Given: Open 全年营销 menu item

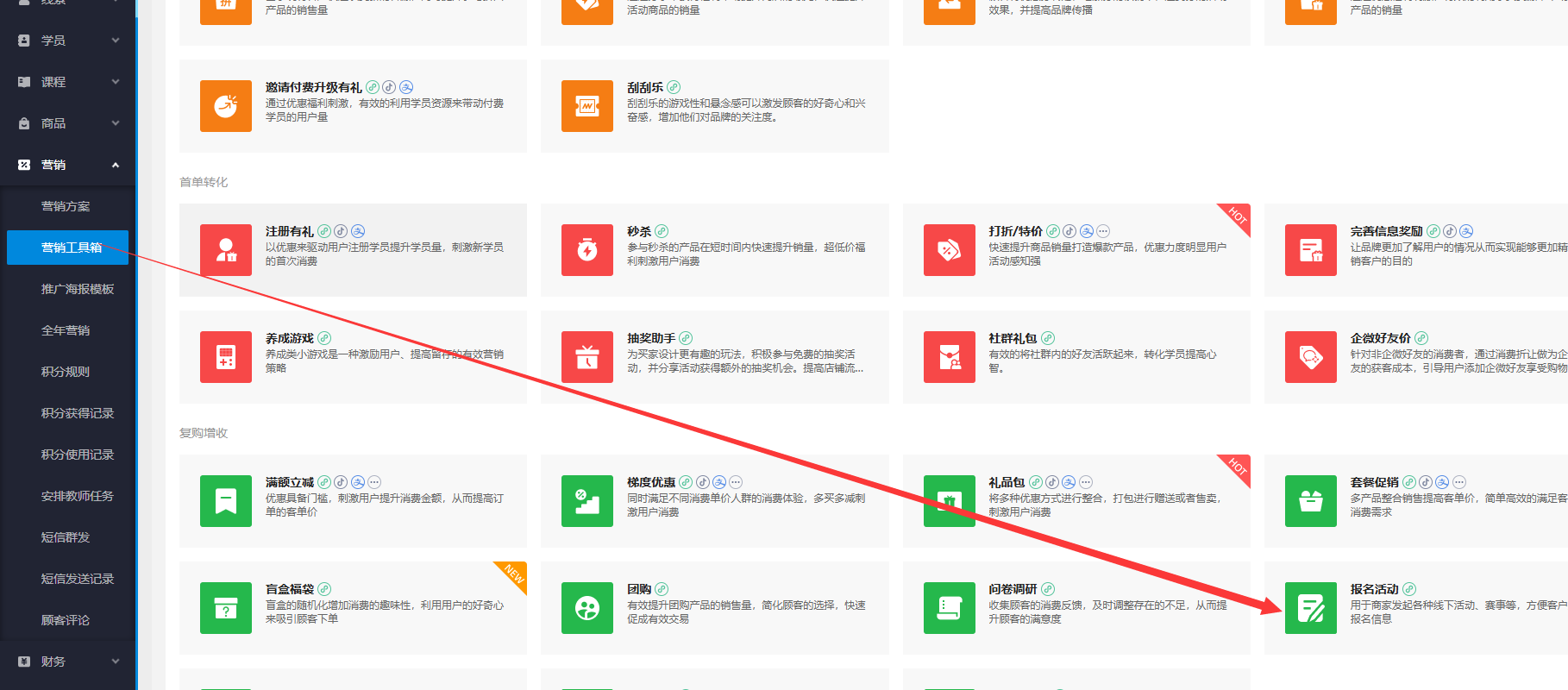Looking at the screenshot, I should pos(66,330).
